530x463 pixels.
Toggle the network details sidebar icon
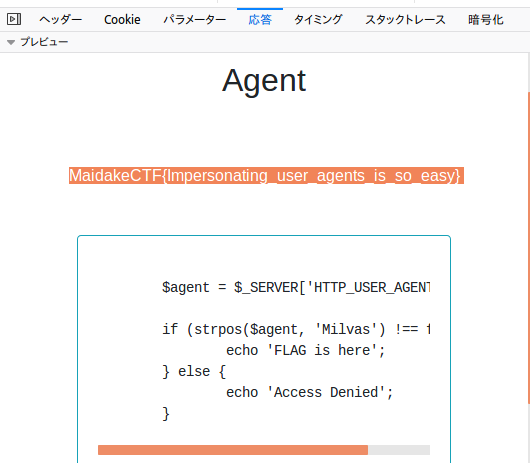pyautogui.click(x=14, y=19)
